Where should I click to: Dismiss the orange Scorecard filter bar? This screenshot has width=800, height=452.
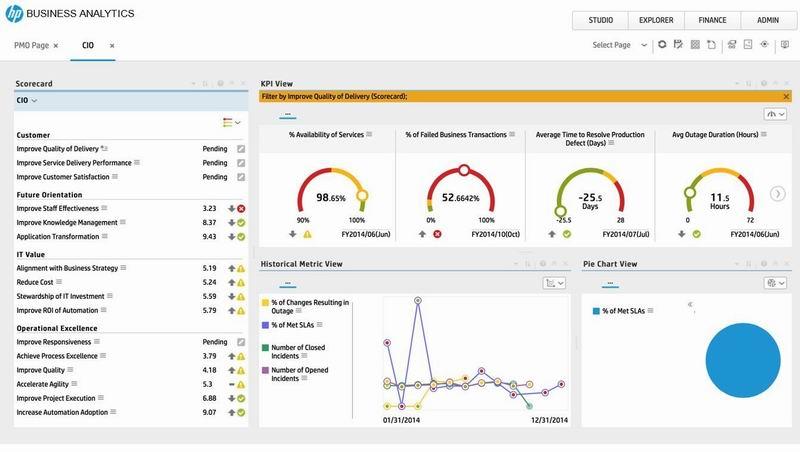[x=786, y=96]
